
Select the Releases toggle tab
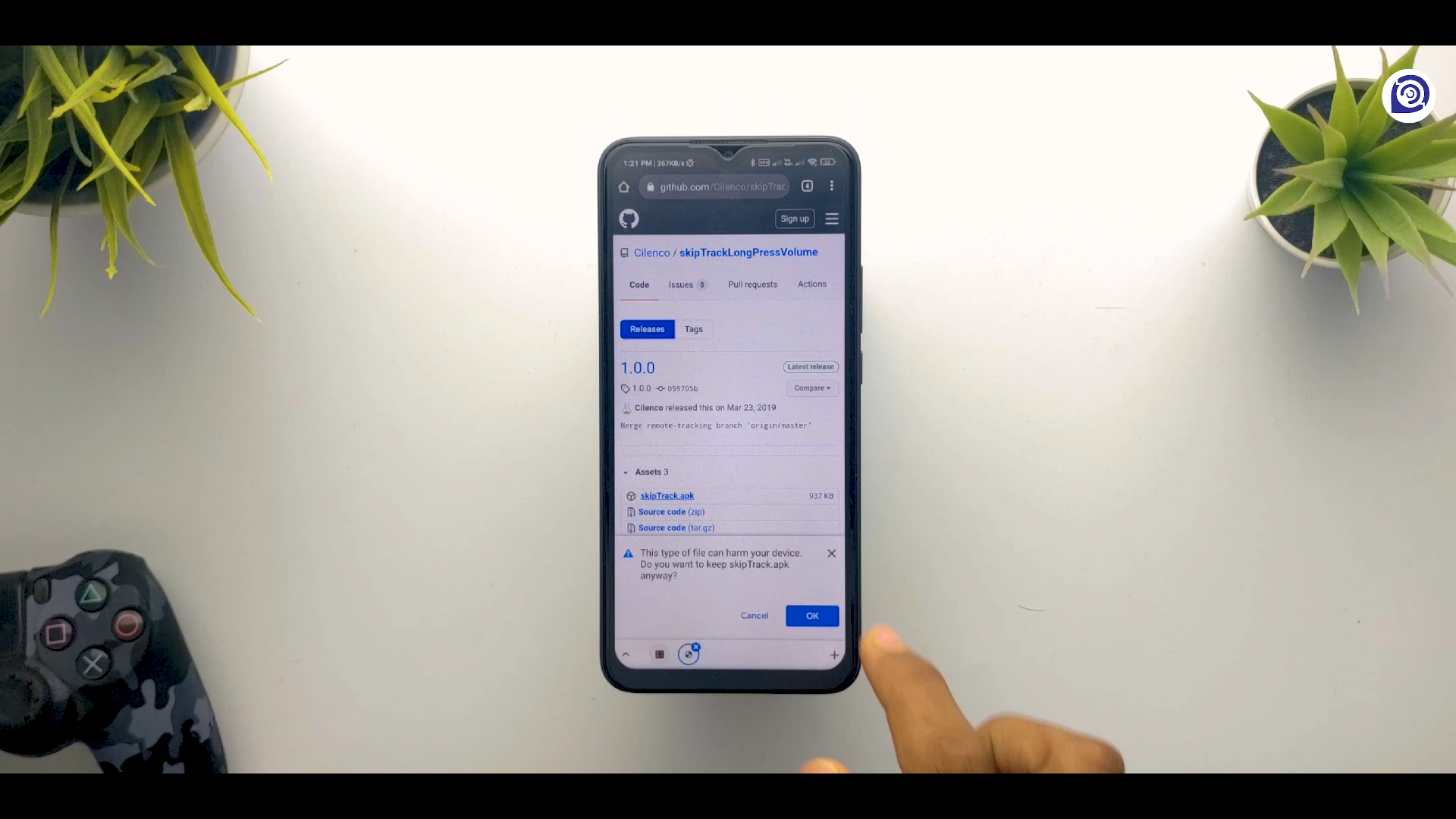[x=647, y=328]
